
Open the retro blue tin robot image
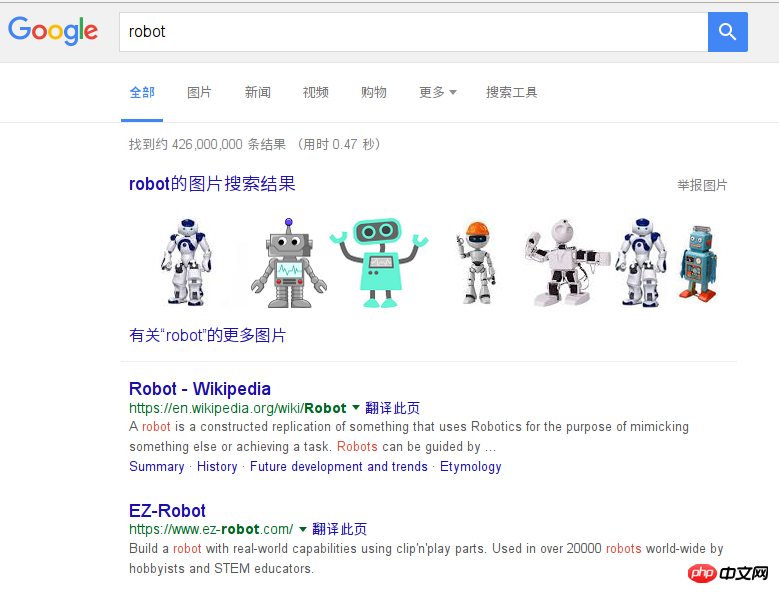[698, 263]
